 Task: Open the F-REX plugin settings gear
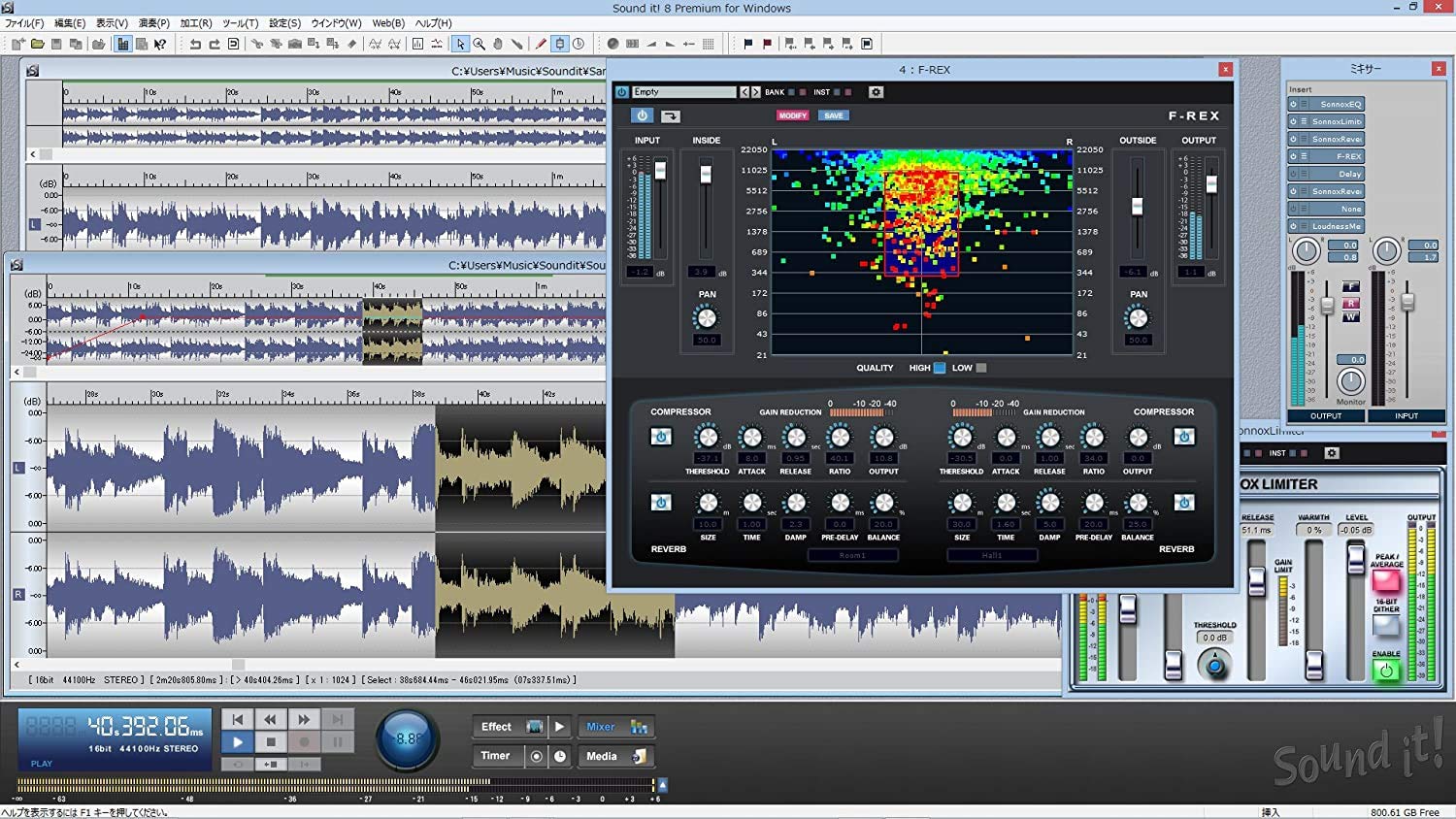[x=876, y=91]
